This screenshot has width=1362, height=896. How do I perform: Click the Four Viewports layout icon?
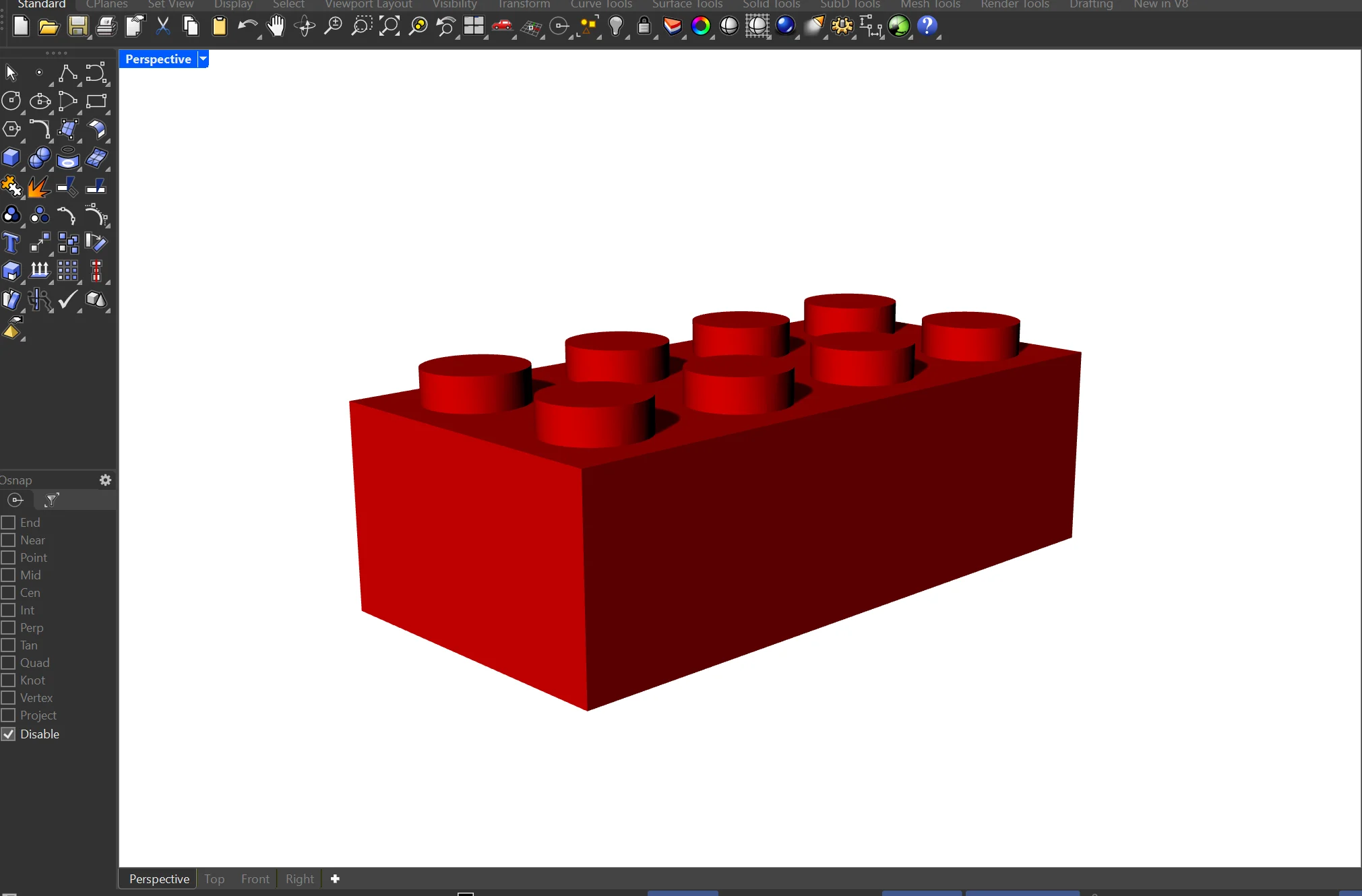(x=474, y=27)
